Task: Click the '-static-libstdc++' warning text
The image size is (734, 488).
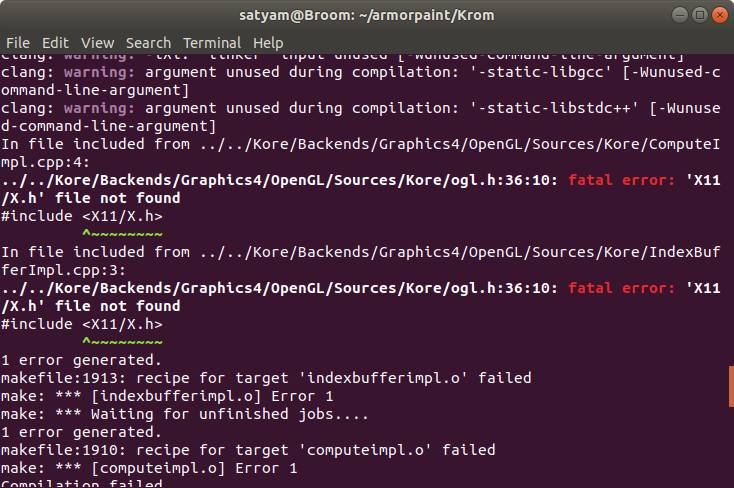Action: [554, 108]
